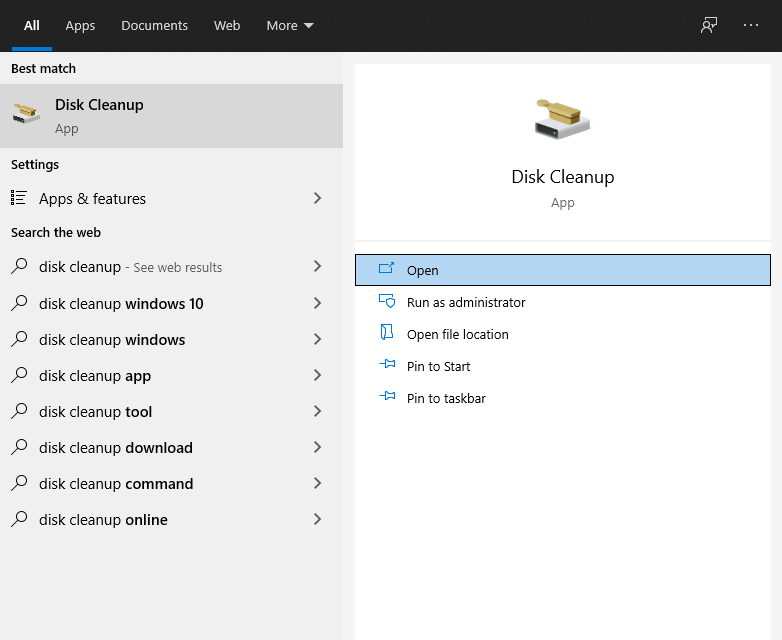Choose the disk cleanup download web suggestion

click(x=116, y=448)
